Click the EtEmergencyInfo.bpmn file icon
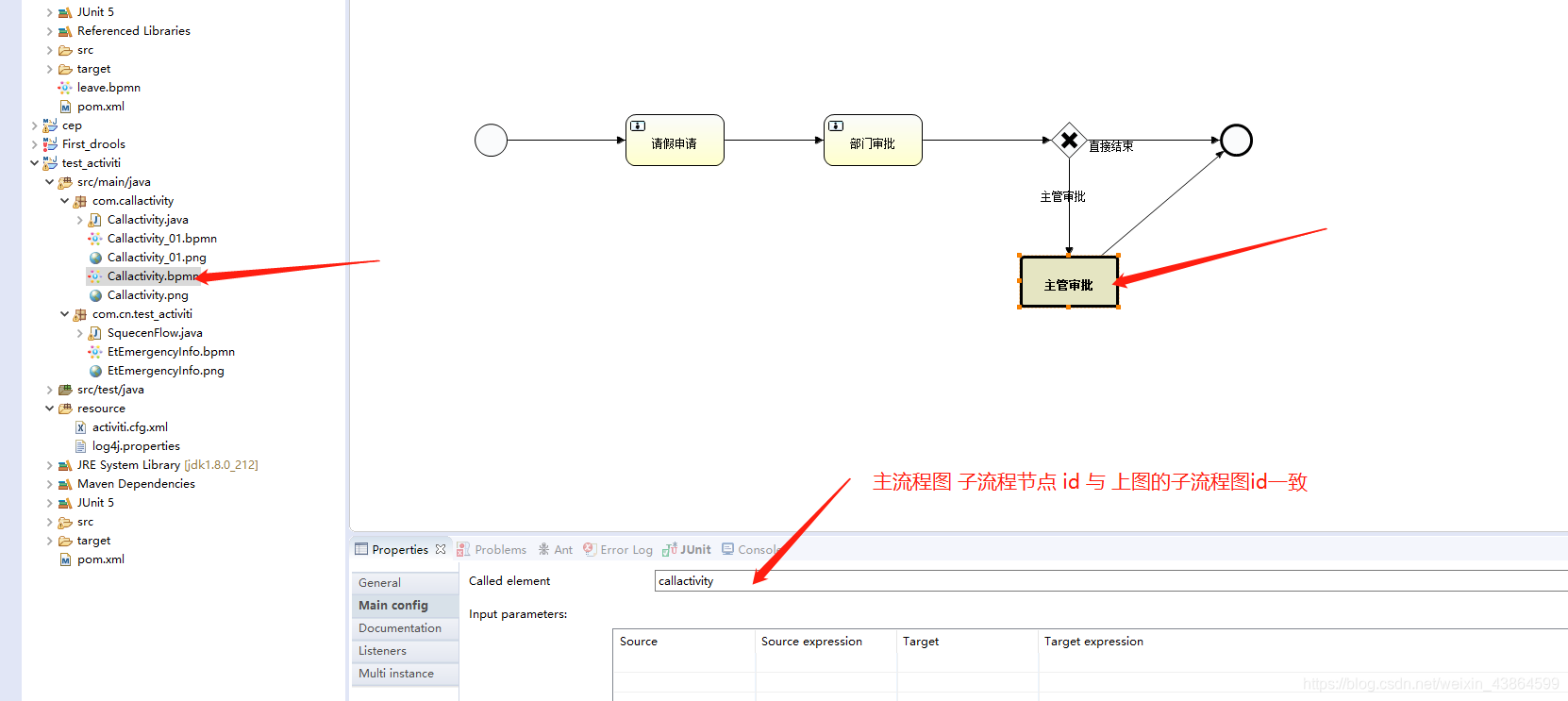Viewport: 1568px width, 701px height. pyautogui.click(x=95, y=352)
